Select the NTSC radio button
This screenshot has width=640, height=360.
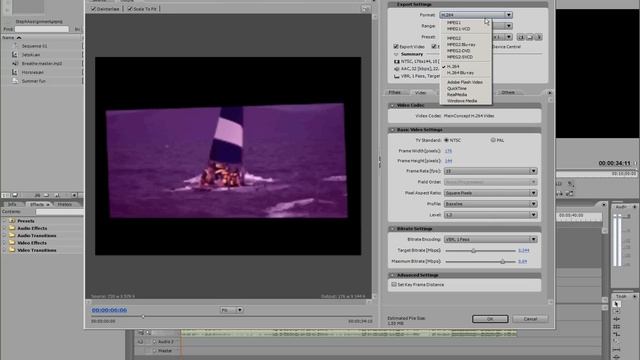coord(447,140)
